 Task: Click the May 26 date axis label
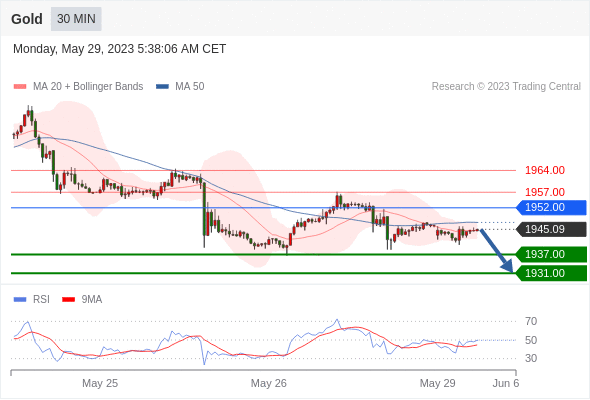[269, 383]
